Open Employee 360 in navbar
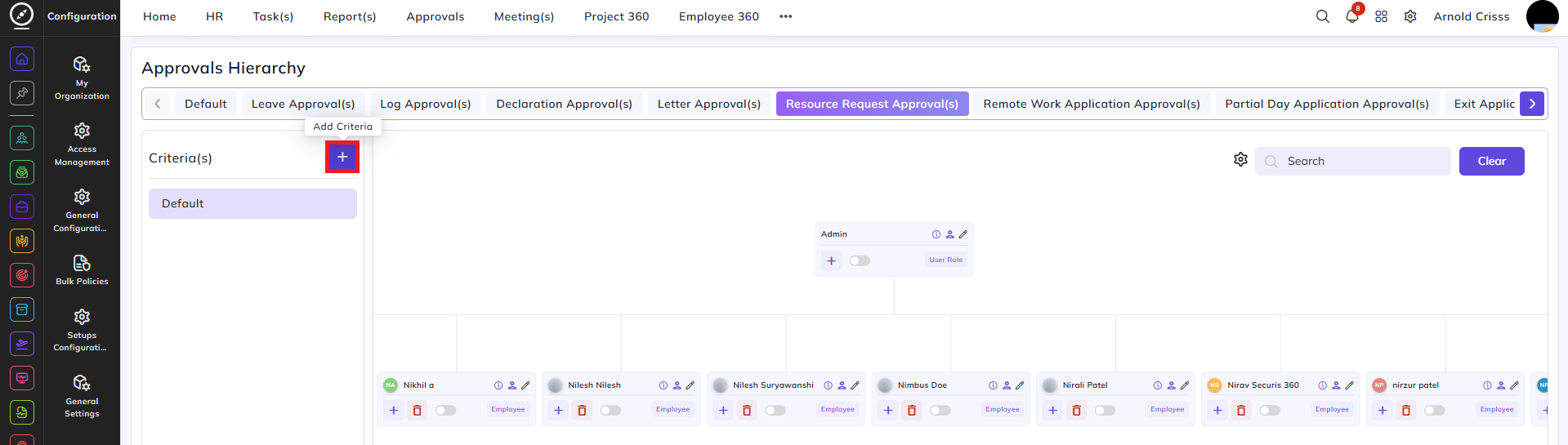Screen dimensions: 1568x445 point(719,16)
